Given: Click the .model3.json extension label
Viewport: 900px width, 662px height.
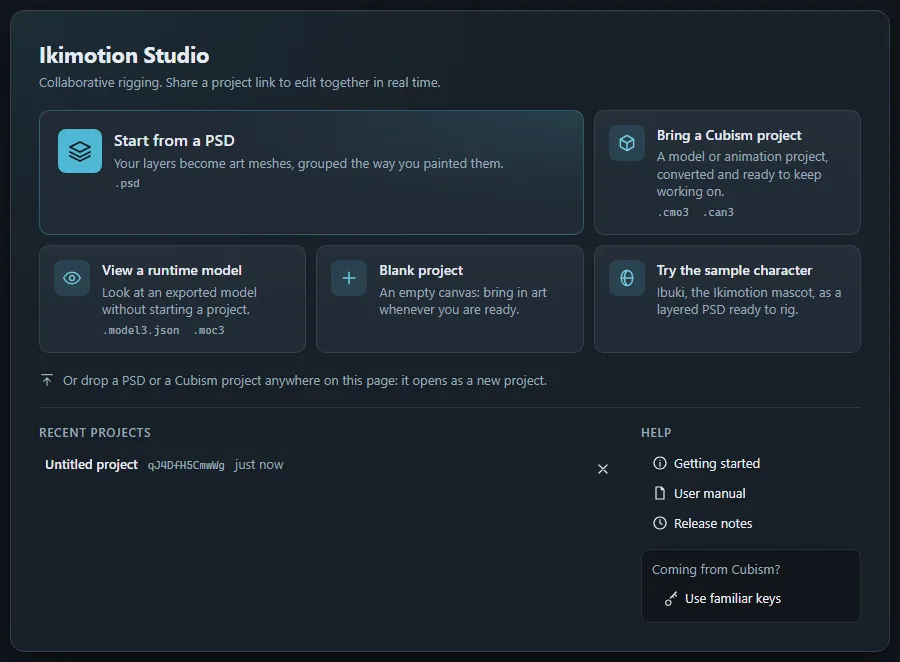Looking at the screenshot, I should [x=141, y=330].
